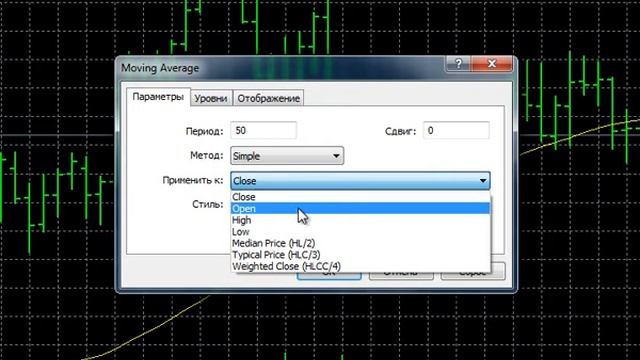Image resolution: width=640 pixels, height=360 pixels.
Task: Collapse the Применить к combo box
Action: [x=360, y=181]
